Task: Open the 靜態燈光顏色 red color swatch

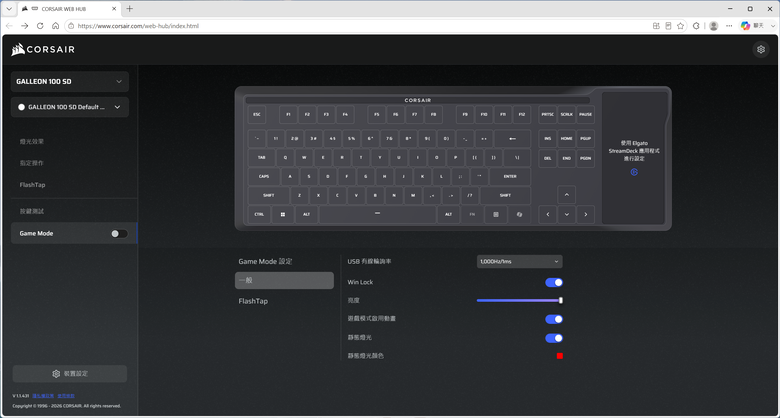Action: coord(560,356)
